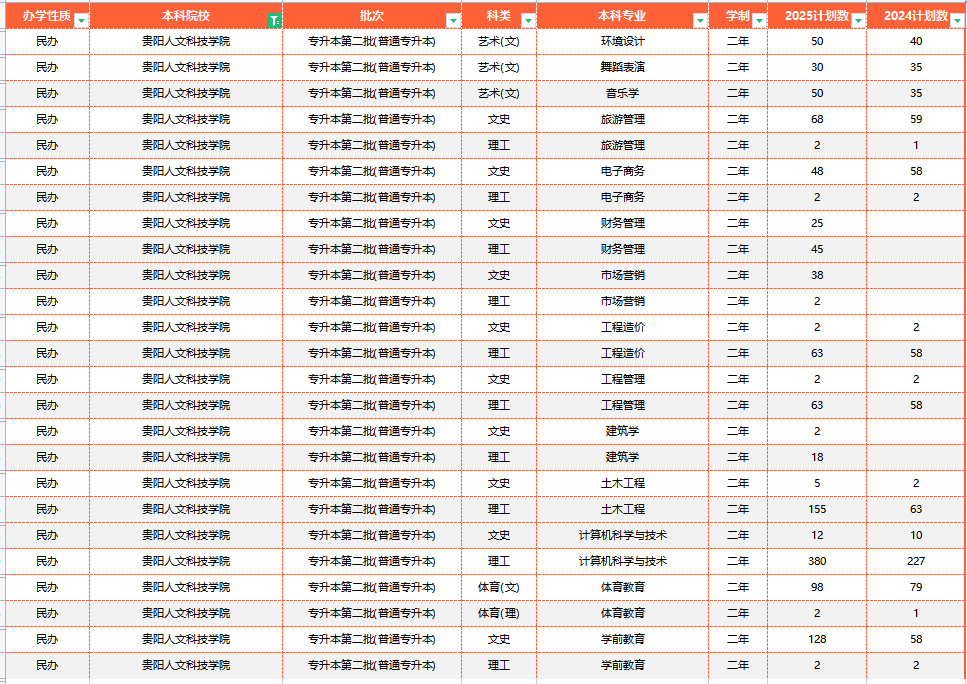Select 财务管理 cell in the 理工 row
The height and width of the screenshot is (684, 967).
[622, 249]
